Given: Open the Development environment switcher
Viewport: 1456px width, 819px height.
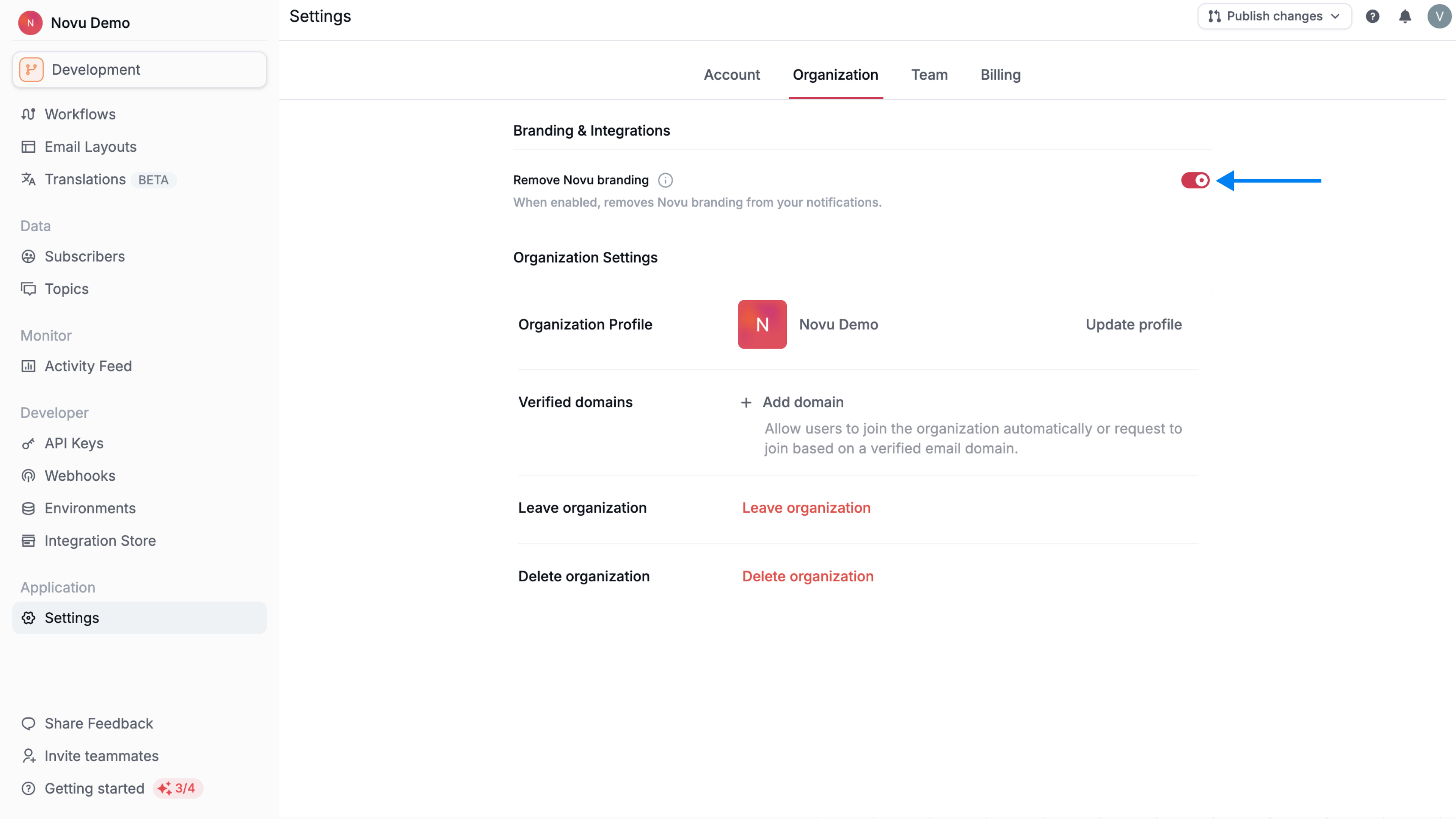Looking at the screenshot, I should tap(138, 69).
